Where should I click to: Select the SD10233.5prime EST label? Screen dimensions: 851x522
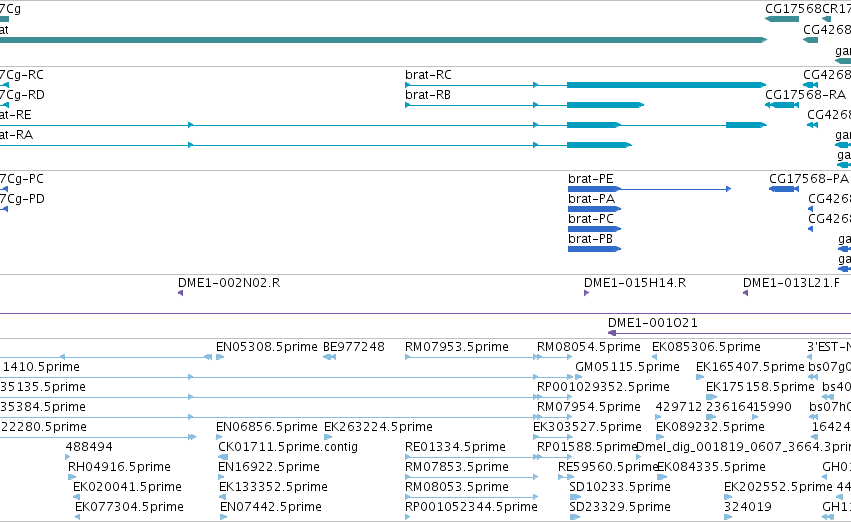620,487
